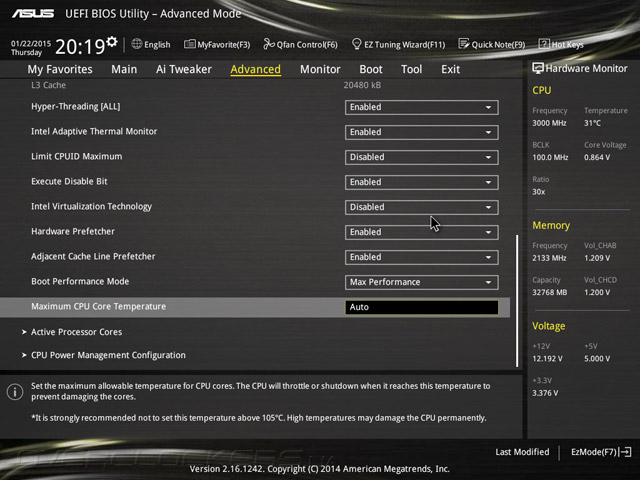Click the 01/22/2015 date text
Viewport: 640px width, 480px height.
point(31,43)
